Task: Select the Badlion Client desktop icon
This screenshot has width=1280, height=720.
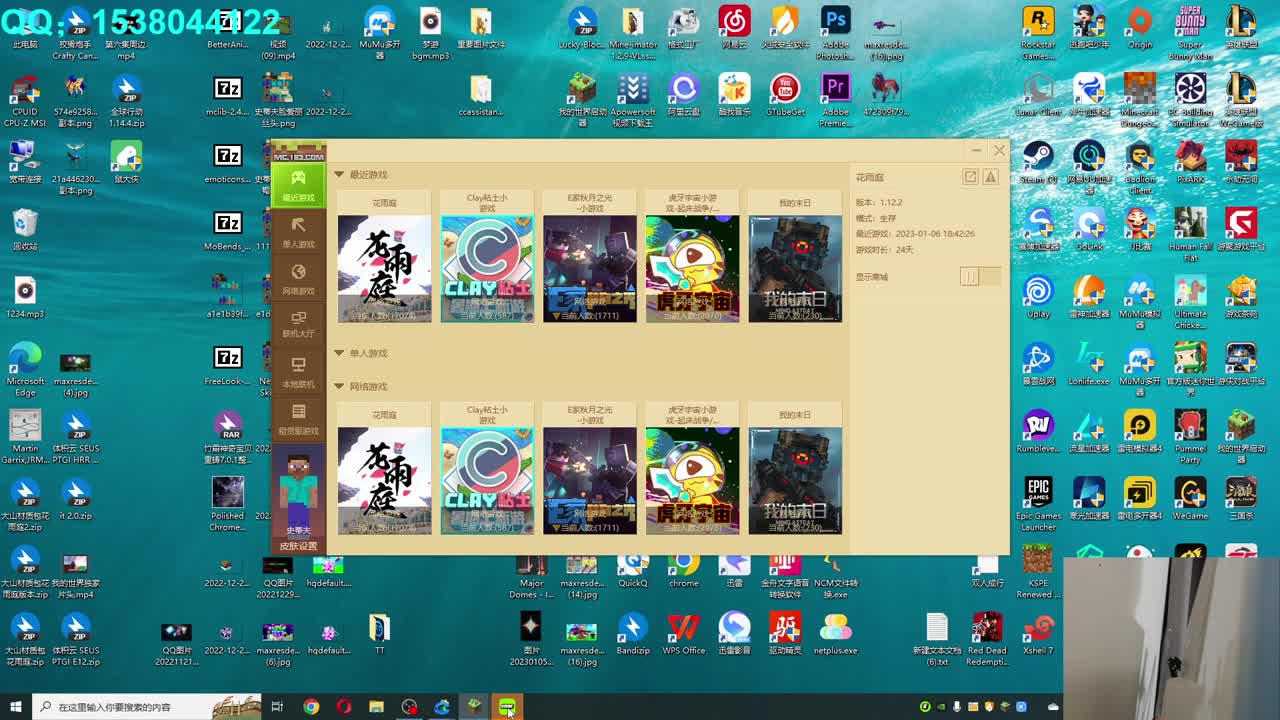Action: click(x=1140, y=168)
